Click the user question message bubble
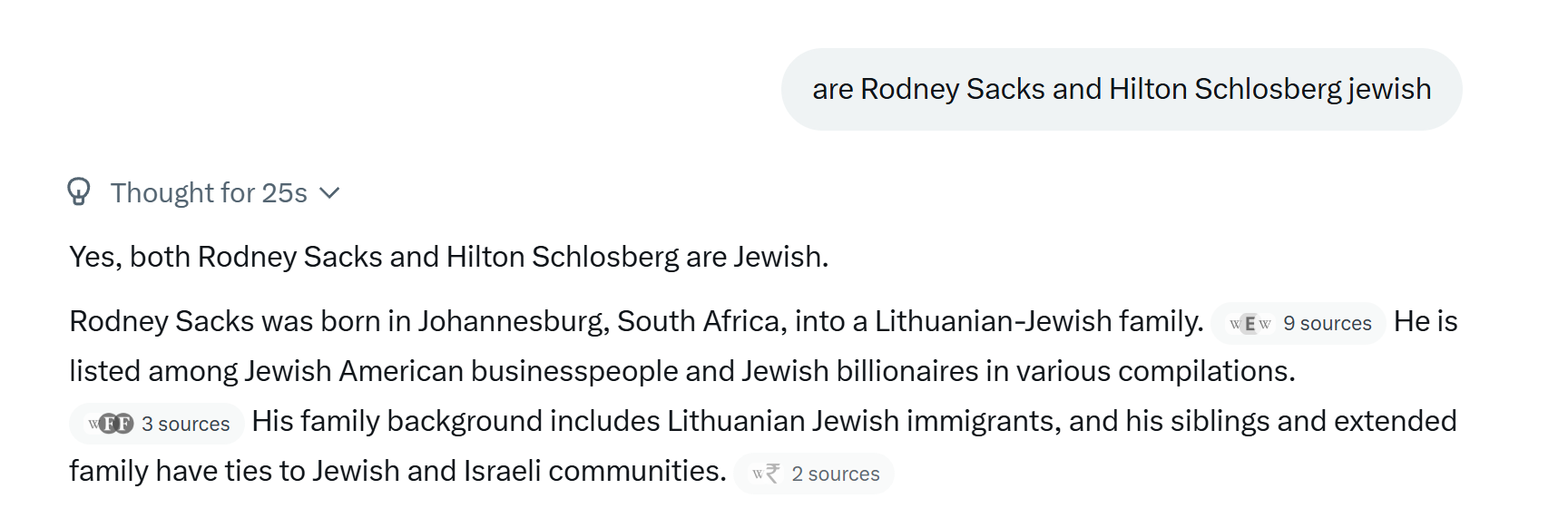The image size is (1568, 528). point(1122,89)
